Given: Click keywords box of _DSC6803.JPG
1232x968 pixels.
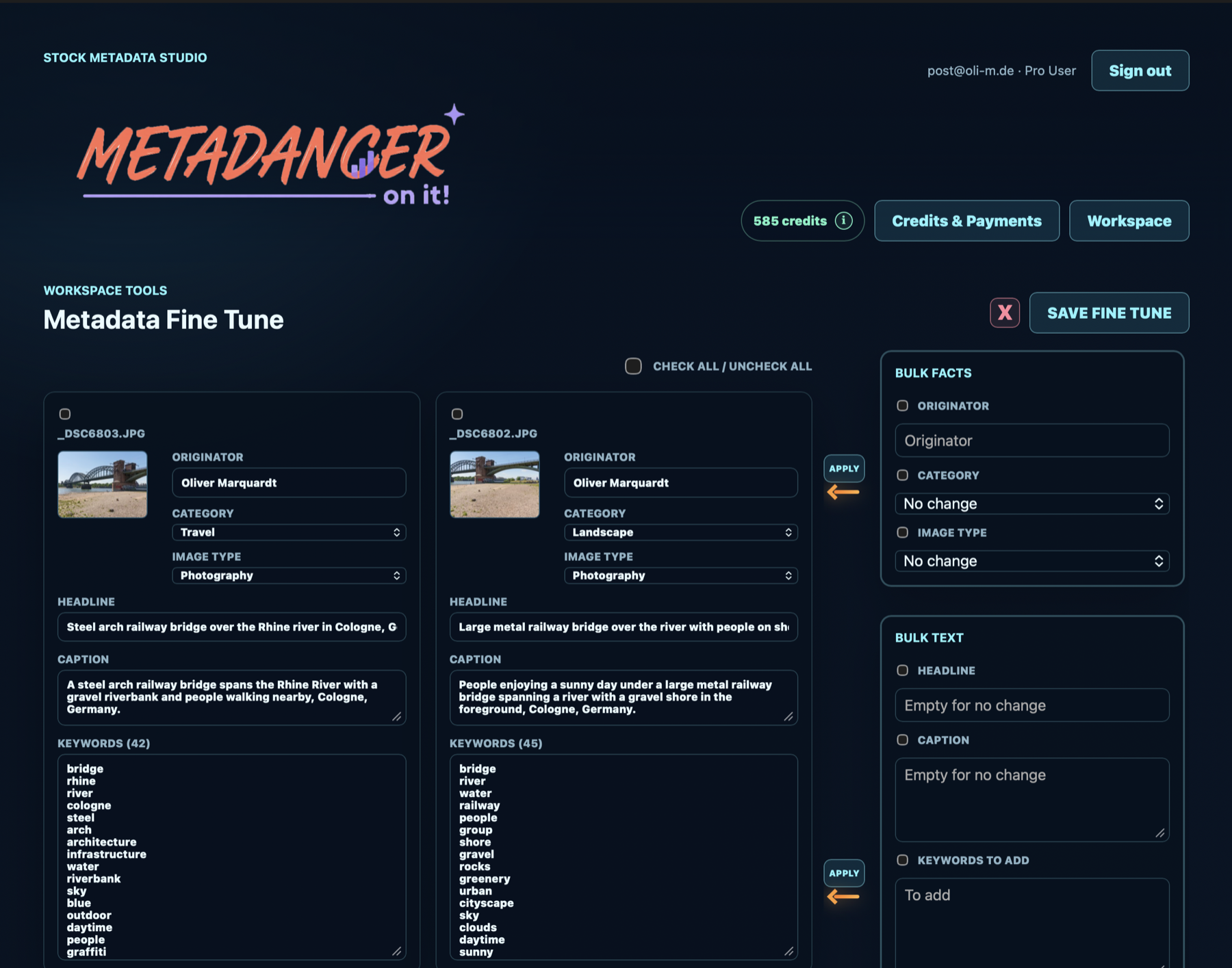Looking at the screenshot, I should tap(232, 856).
